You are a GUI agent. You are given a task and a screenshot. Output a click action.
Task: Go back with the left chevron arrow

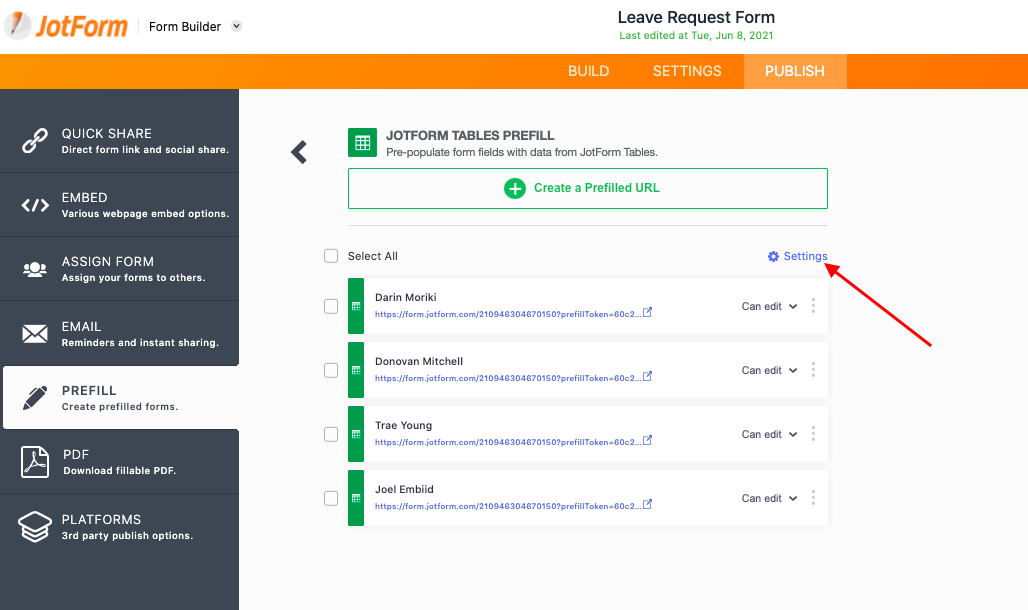coord(299,152)
